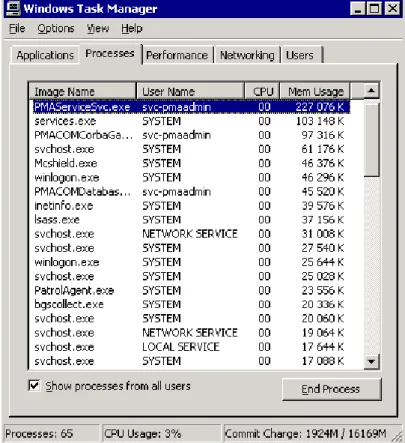Click the vertical scrollbar thumb
This screenshot has width=405, height=443.
click(371, 139)
